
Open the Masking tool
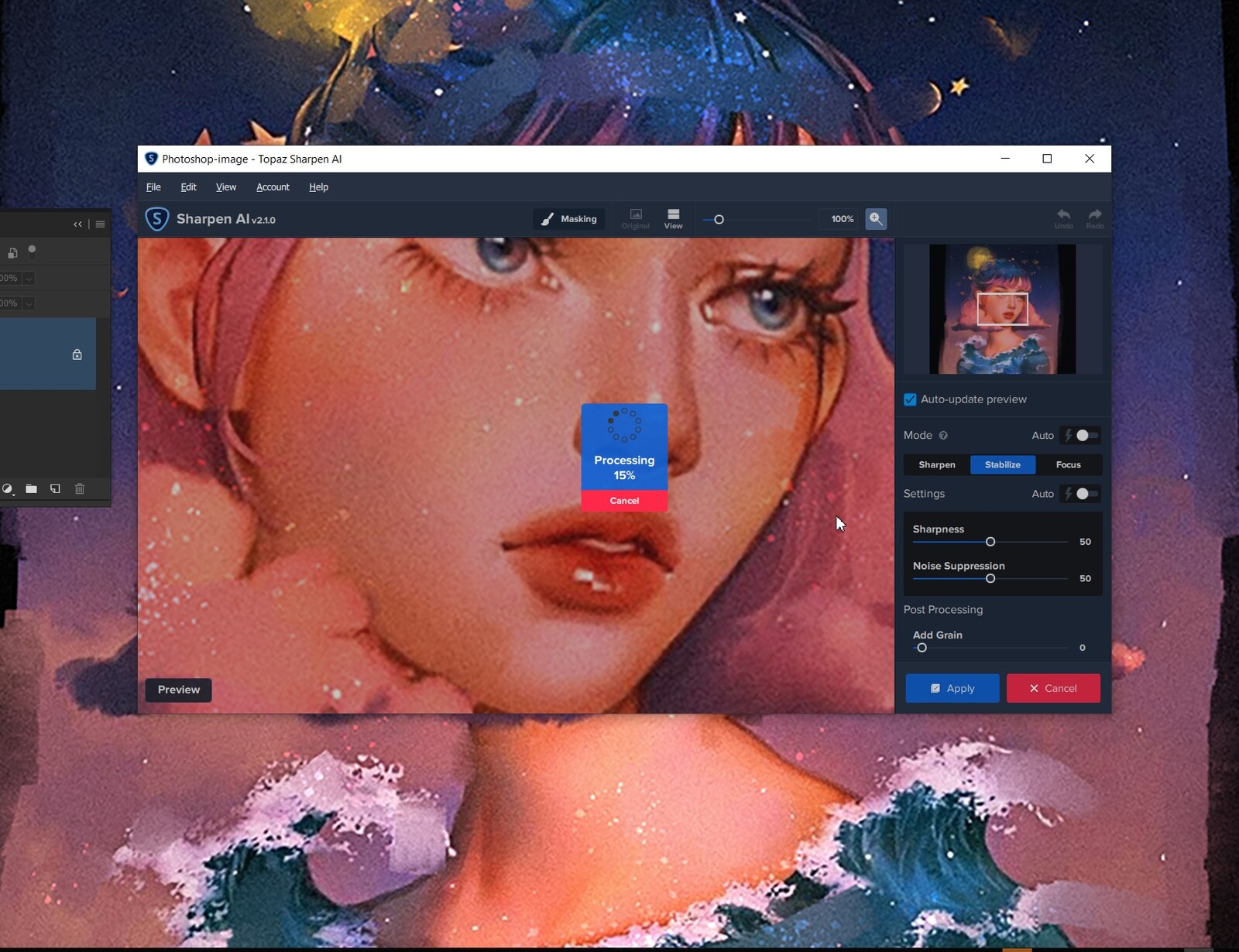coord(569,219)
